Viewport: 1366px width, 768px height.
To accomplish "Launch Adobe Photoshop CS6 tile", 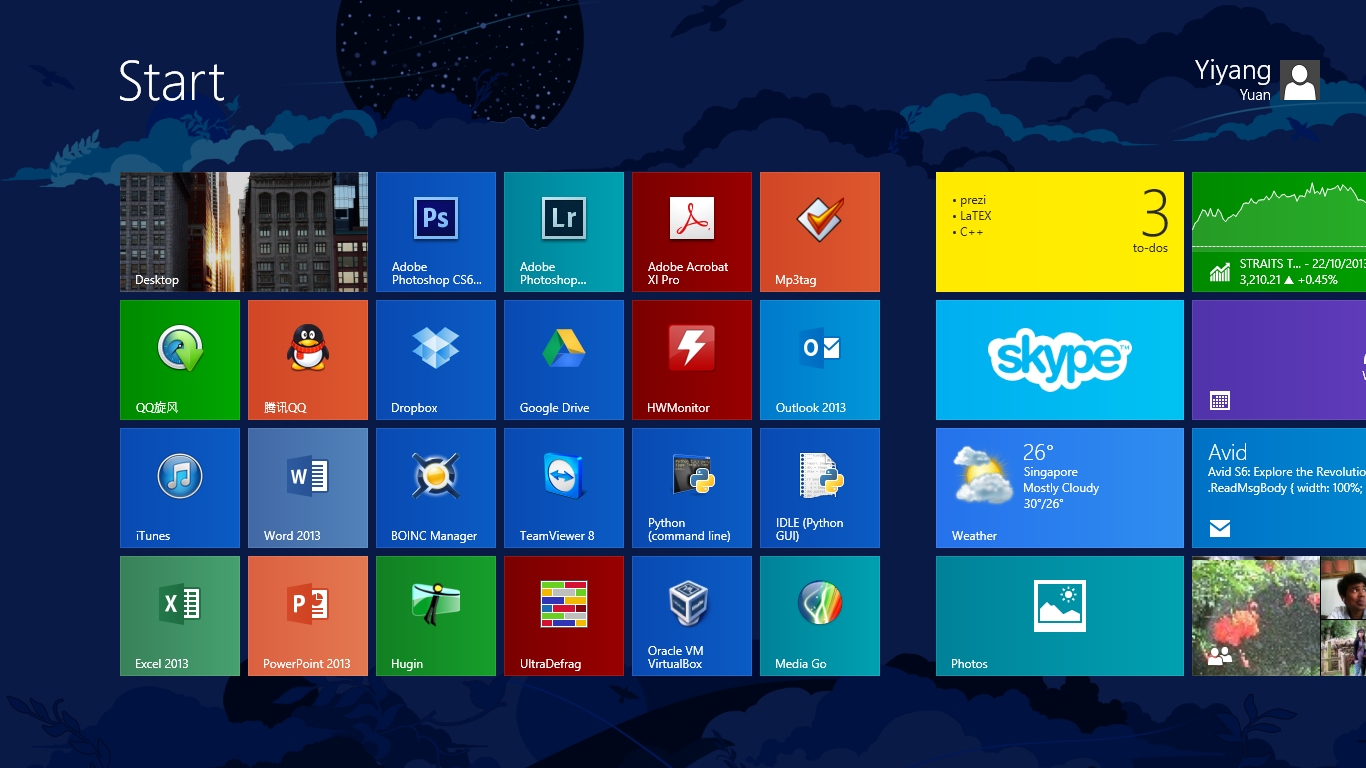I will (x=436, y=232).
